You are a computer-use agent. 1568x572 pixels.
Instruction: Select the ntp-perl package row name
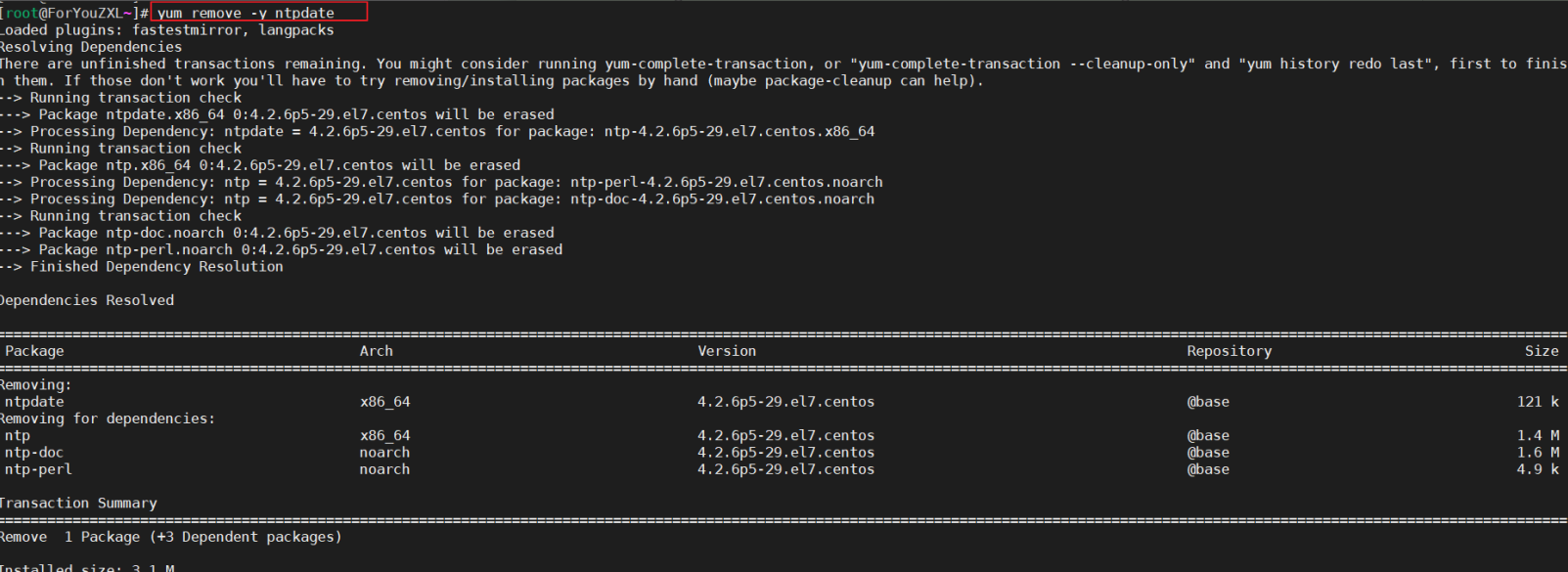click(x=38, y=469)
